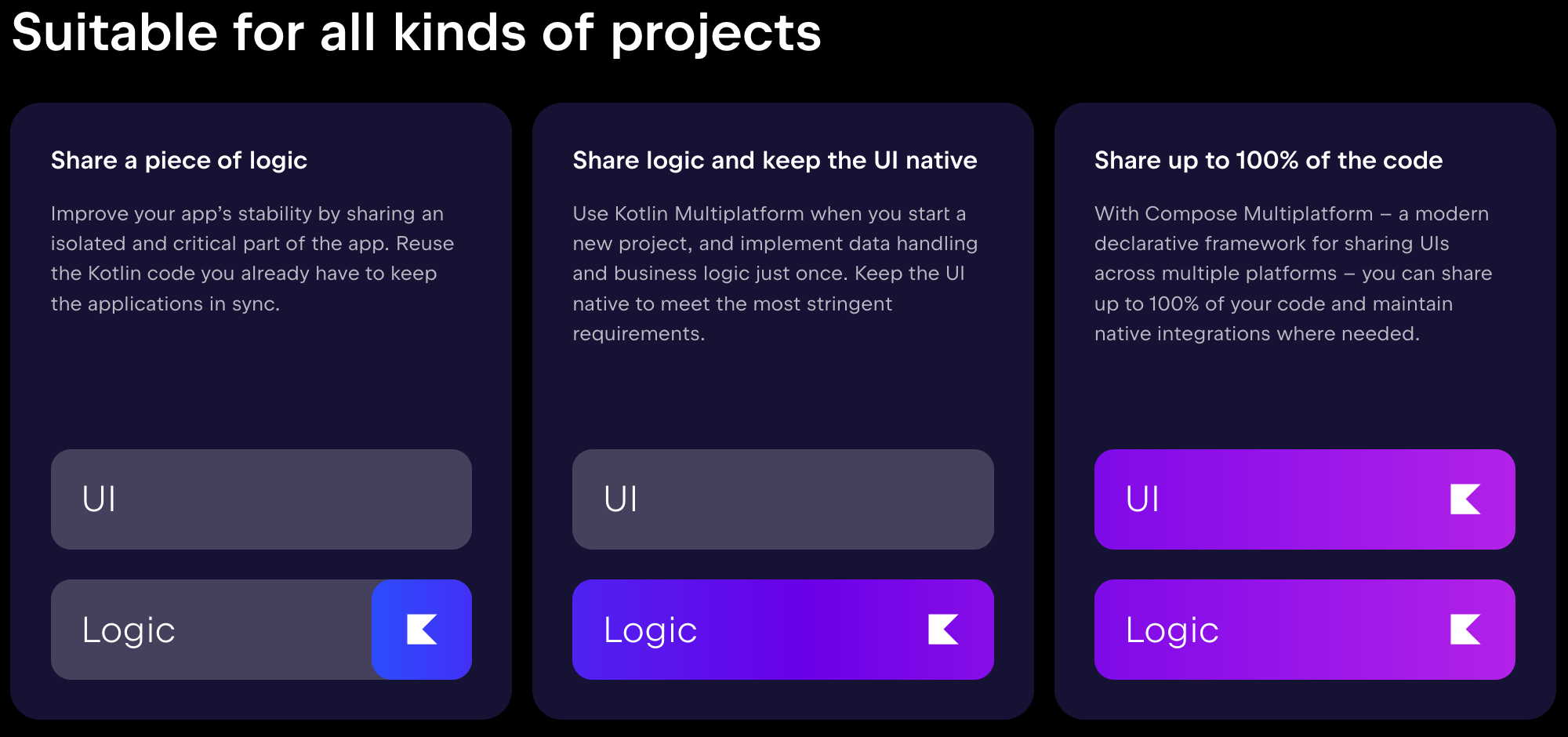Click Kotlin logo in the third card's Logic block

click(1465, 630)
